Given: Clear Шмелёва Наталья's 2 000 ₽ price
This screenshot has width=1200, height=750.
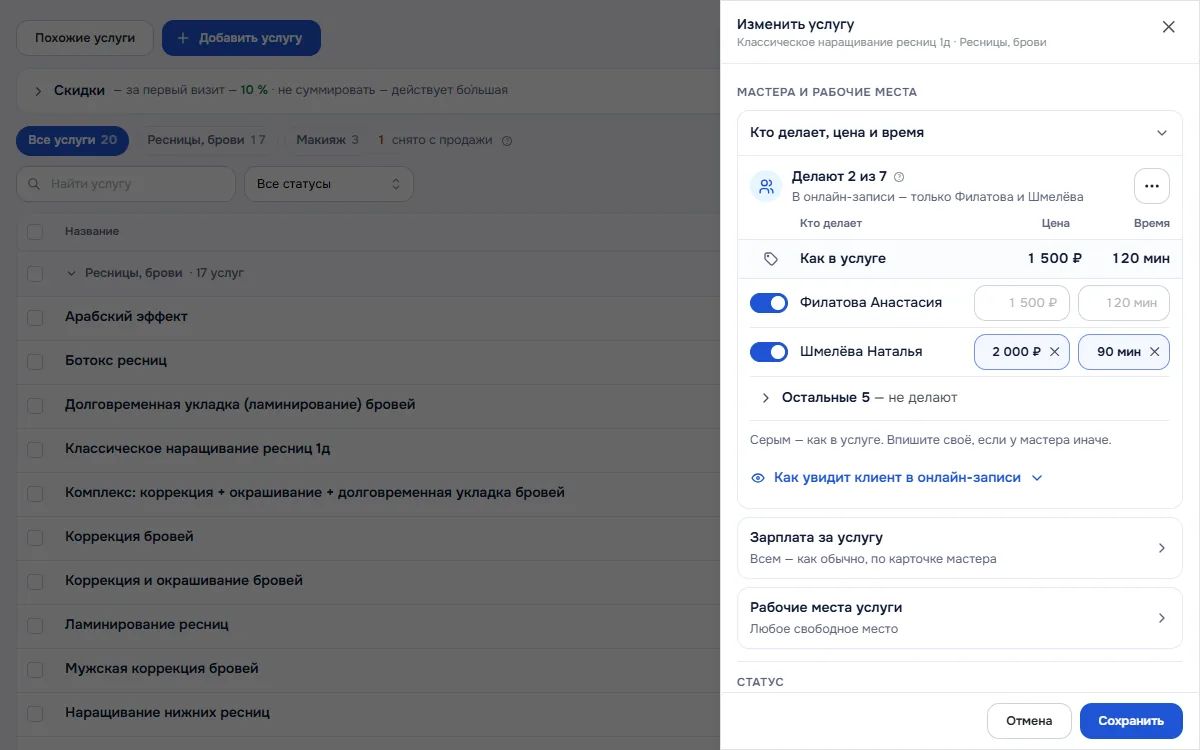Looking at the screenshot, I should 1054,352.
